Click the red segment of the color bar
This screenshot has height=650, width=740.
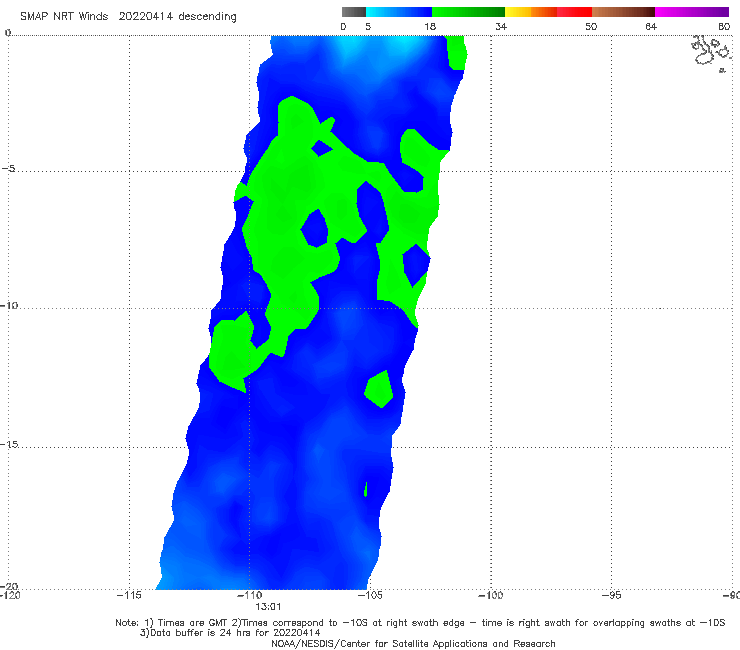coord(574,12)
